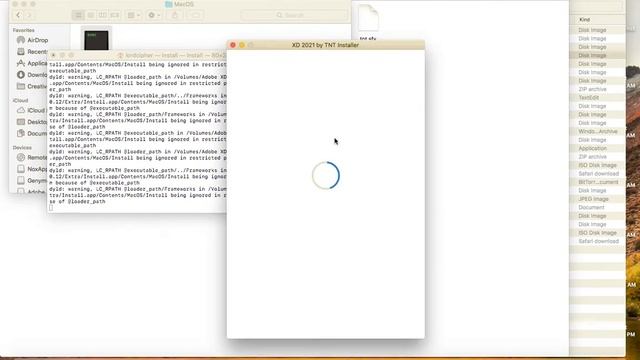Select the Genym device in sidebar
The image size is (640, 360).
32,180
